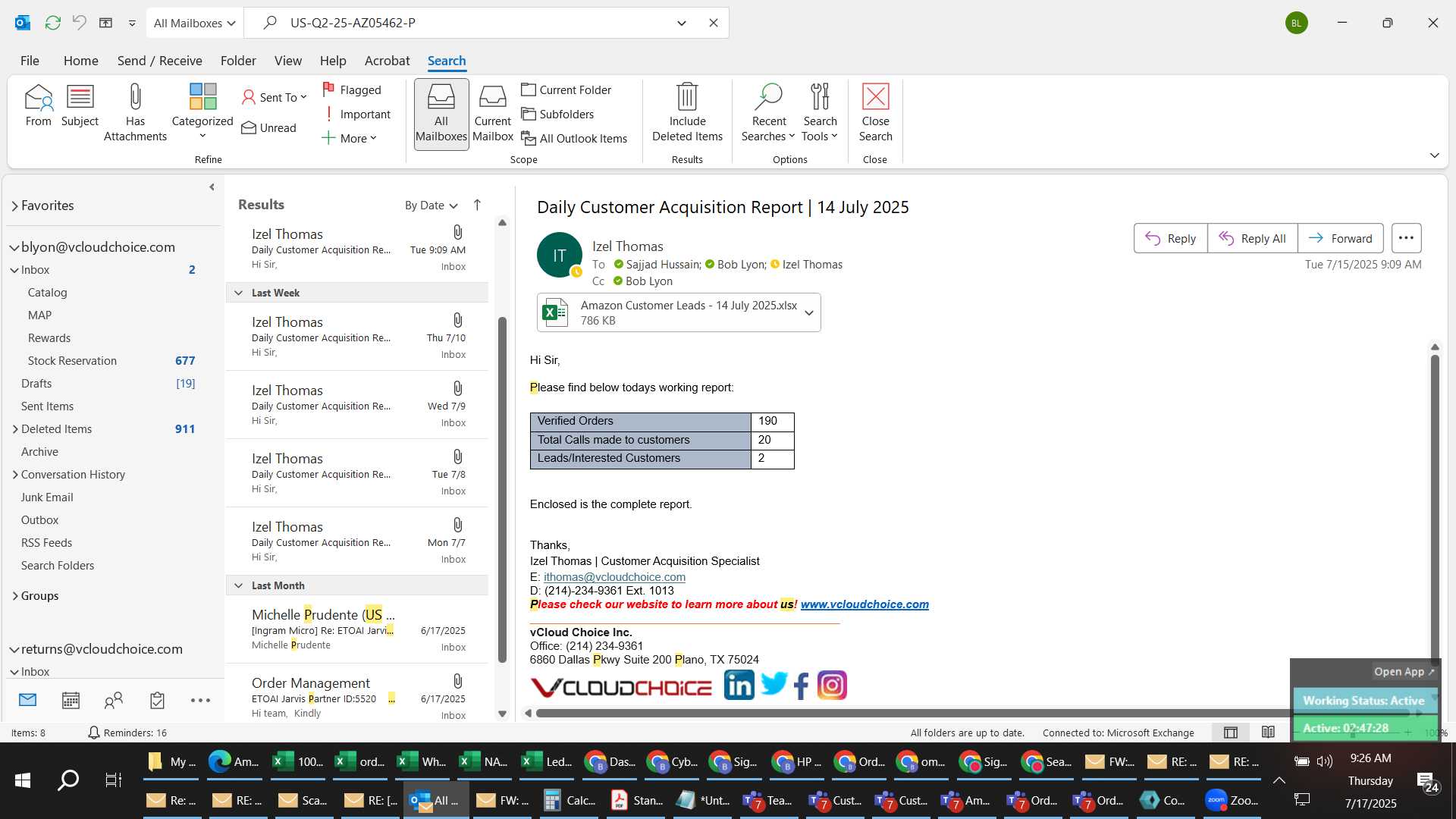Set scope to All Outlook Items

574,138
